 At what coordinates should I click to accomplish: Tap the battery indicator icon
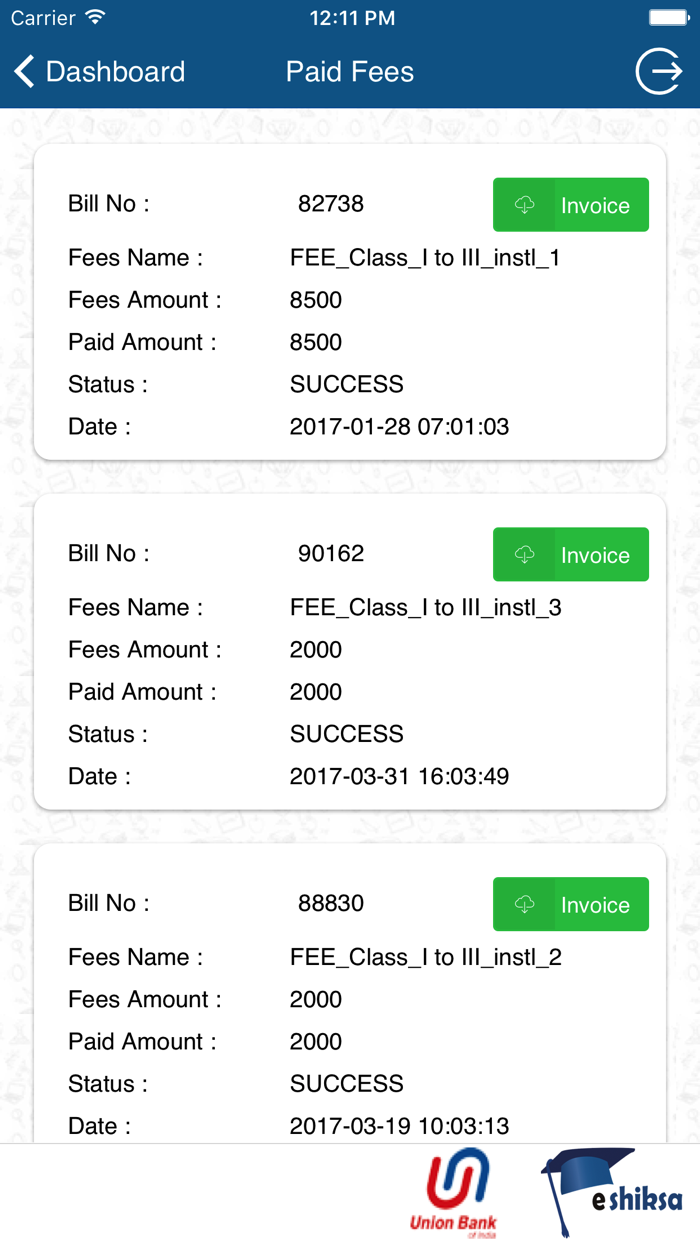669,18
